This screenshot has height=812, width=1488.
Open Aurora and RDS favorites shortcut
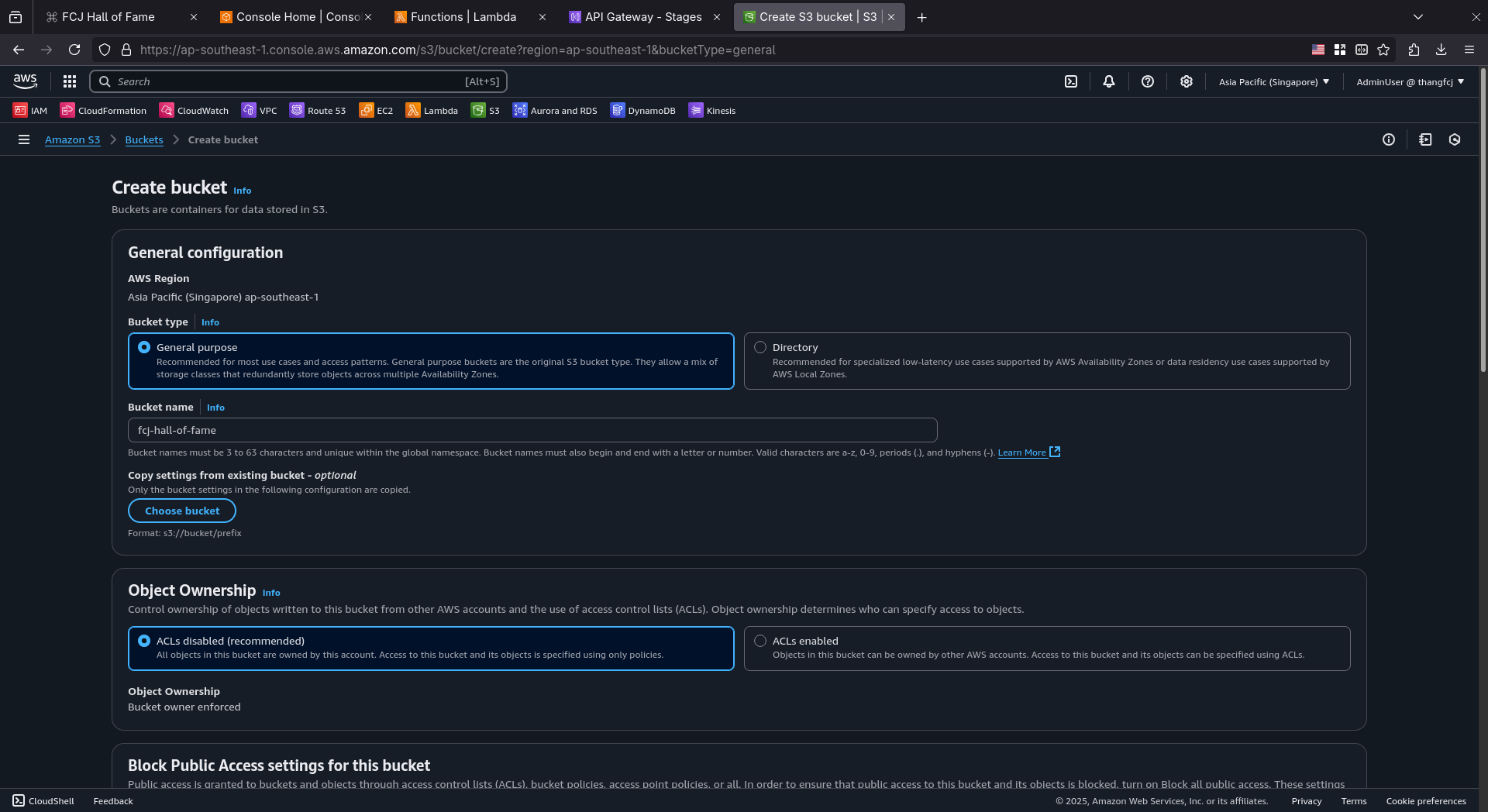(555, 111)
